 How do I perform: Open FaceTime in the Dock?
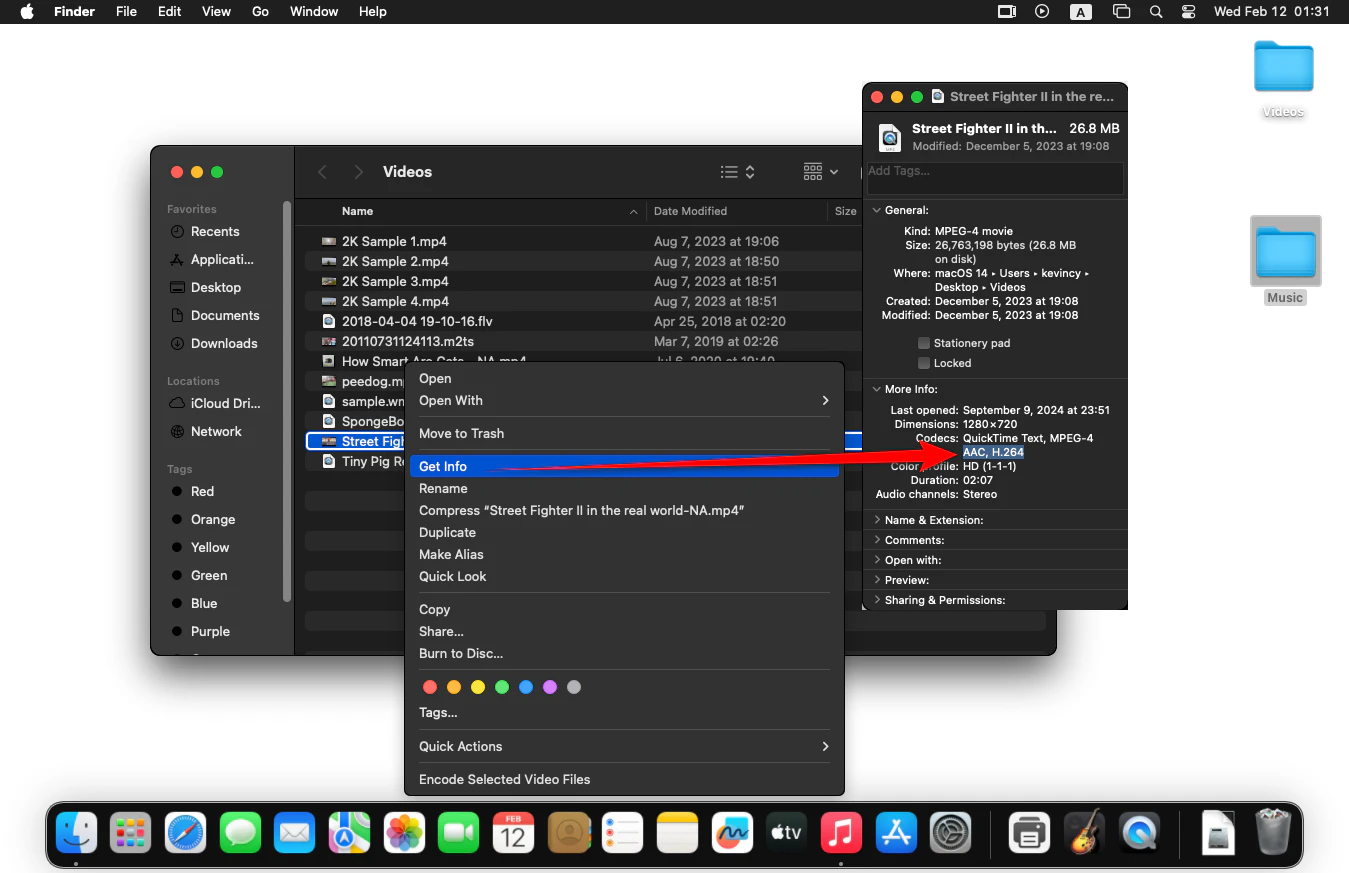[458, 833]
